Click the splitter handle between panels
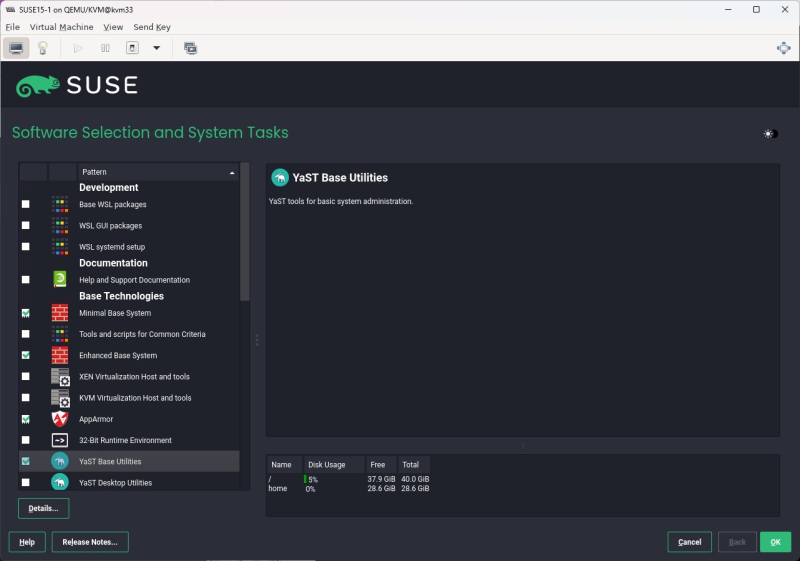800x561 pixels. tap(257, 340)
